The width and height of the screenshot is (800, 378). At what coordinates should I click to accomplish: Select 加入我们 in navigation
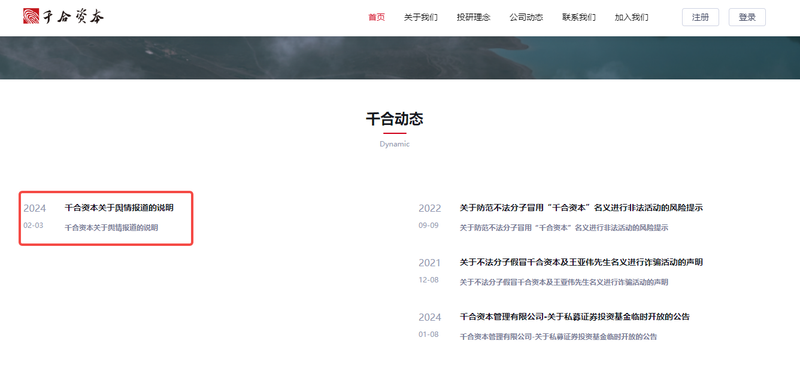pyautogui.click(x=631, y=17)
